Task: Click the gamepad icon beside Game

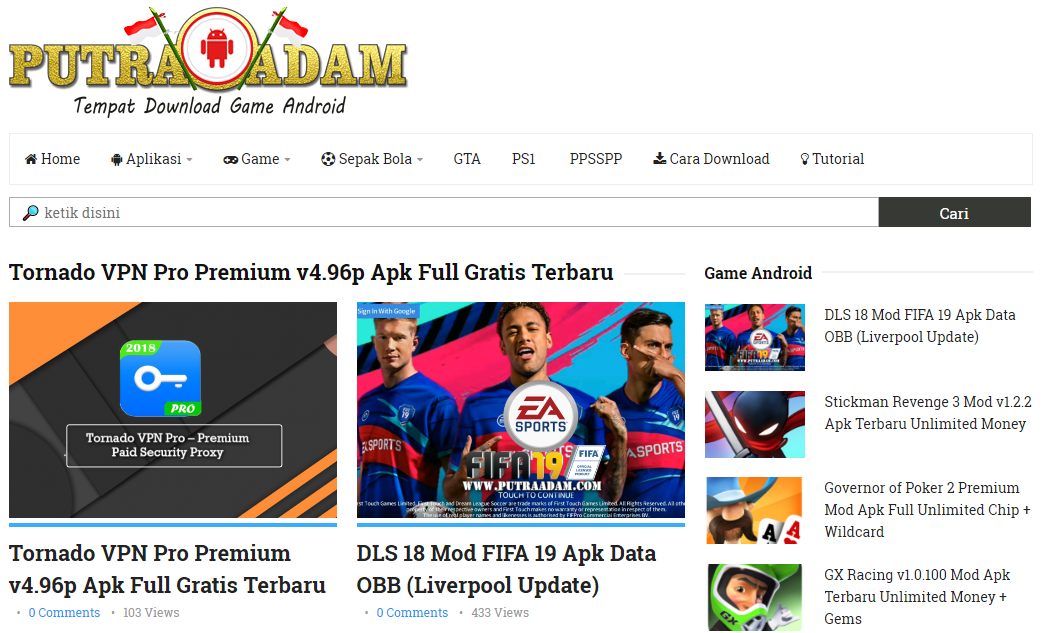Action: click(230, 160)
